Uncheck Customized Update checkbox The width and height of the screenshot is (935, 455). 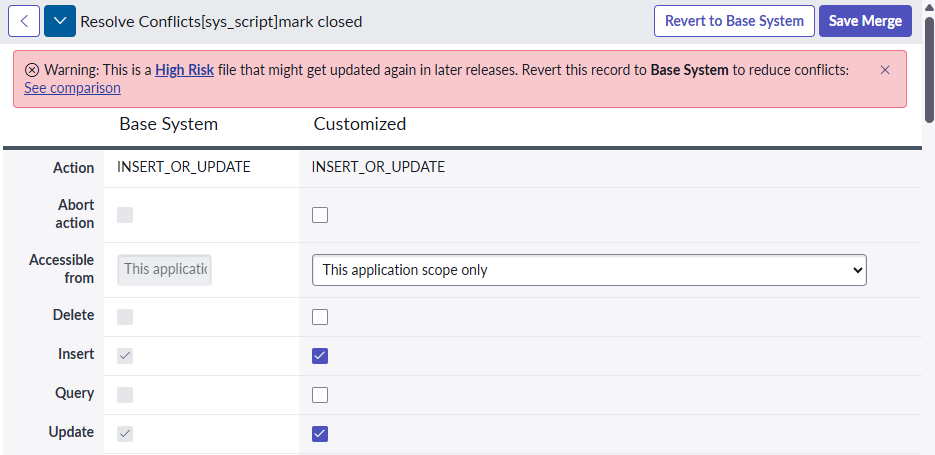coord(320,434)
